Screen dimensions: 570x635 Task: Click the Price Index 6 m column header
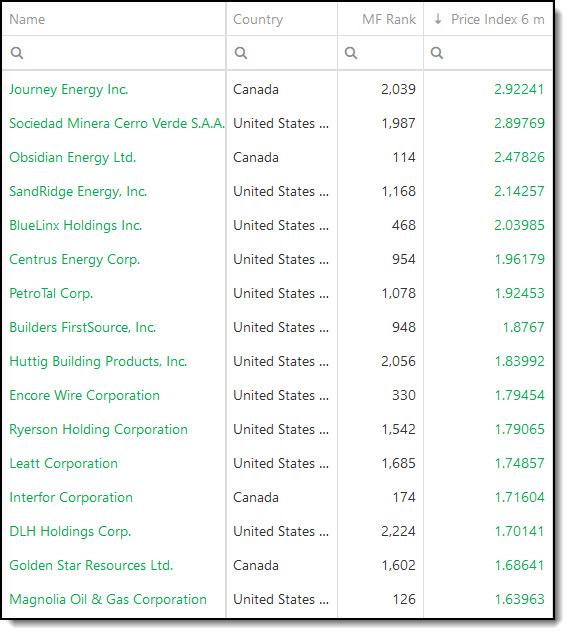[497, 19]
